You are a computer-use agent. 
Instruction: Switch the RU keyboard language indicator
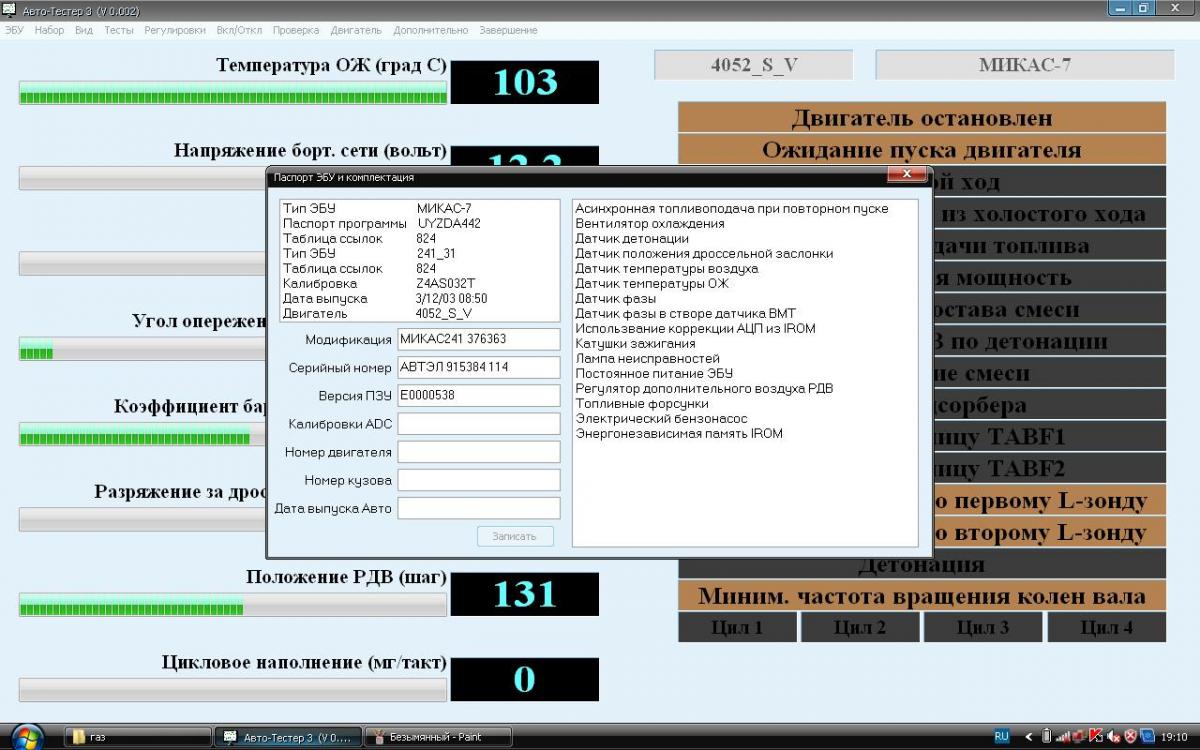click(1002, 737)
